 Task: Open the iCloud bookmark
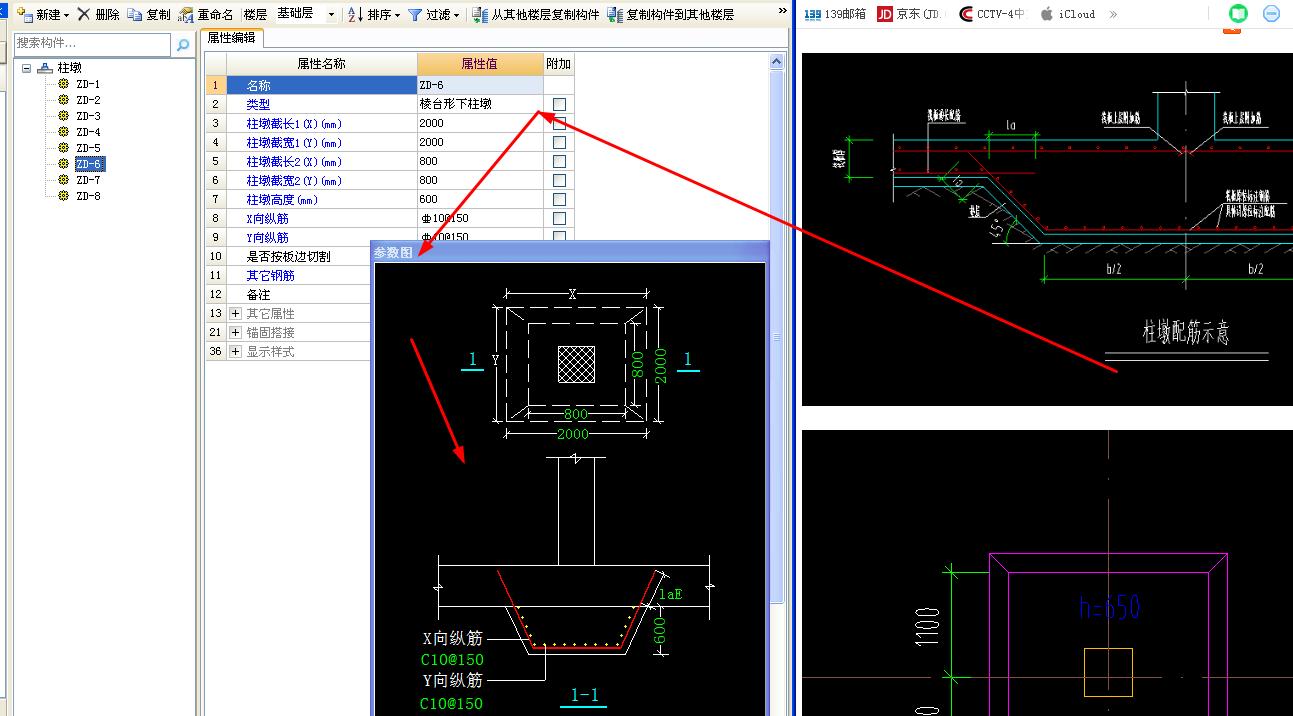tap(1068, 14)
